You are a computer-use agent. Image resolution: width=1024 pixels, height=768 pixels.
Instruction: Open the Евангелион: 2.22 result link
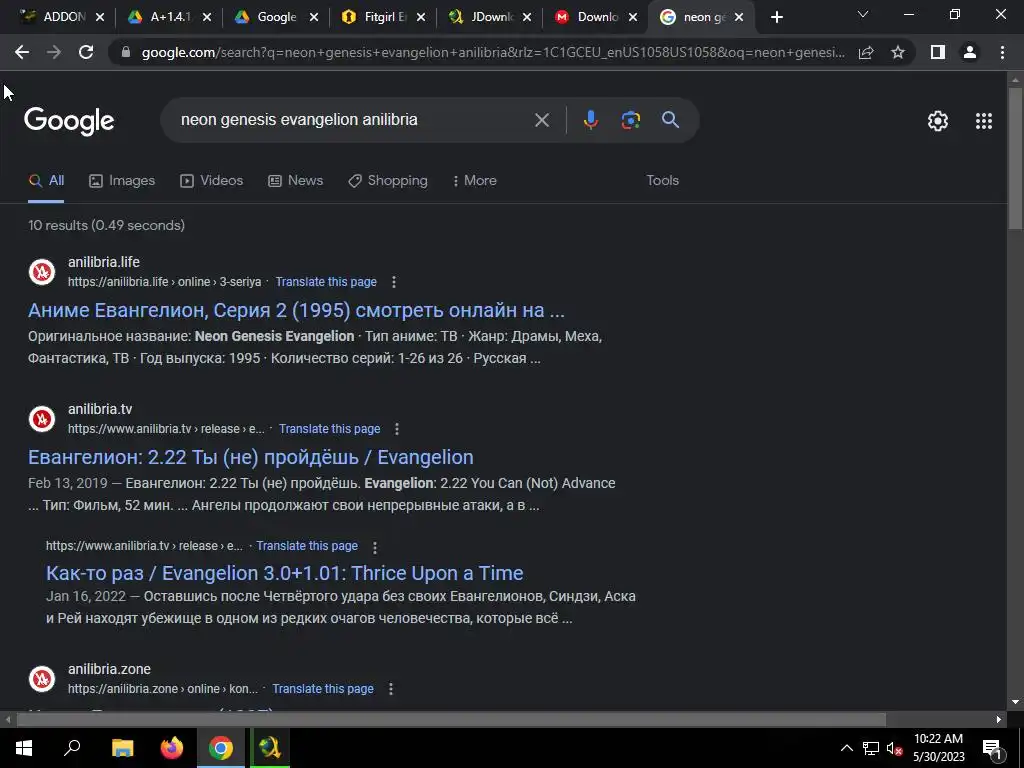click(x=251, y=457)
